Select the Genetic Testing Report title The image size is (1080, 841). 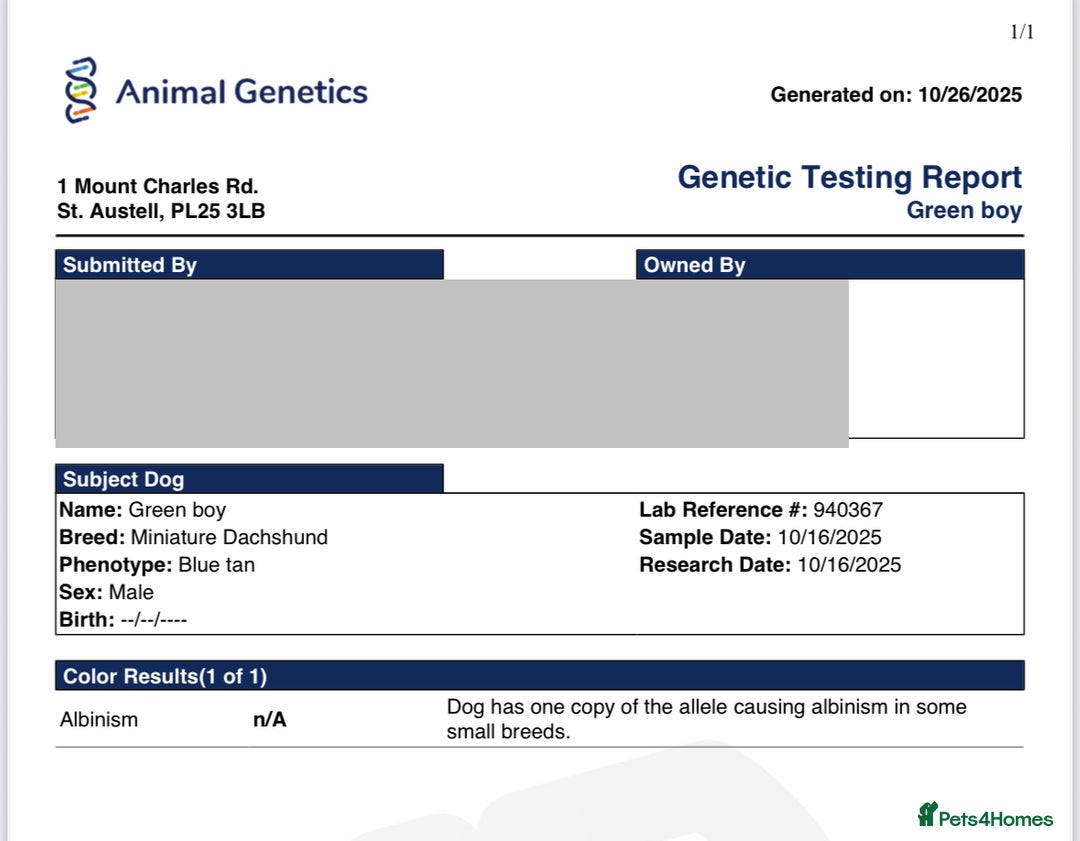(849, 177)
